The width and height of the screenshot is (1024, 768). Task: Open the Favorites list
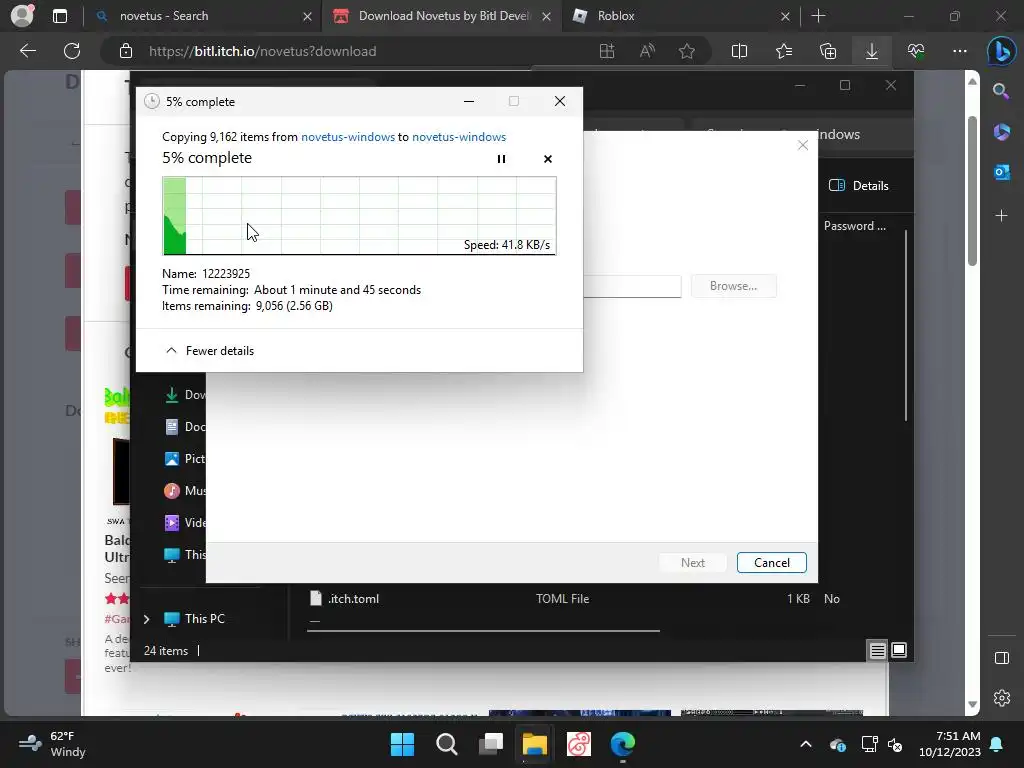[x=784, y=51]
